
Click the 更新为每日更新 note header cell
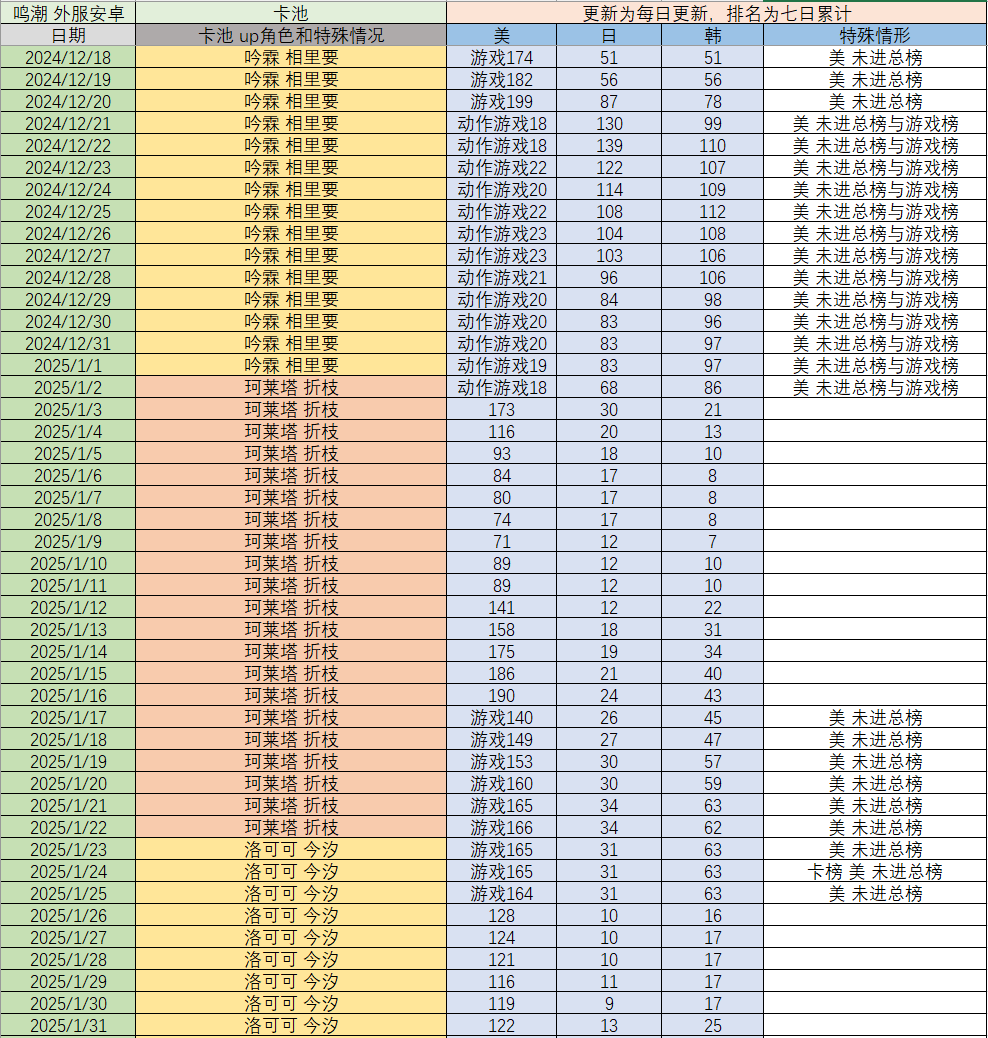716,13
